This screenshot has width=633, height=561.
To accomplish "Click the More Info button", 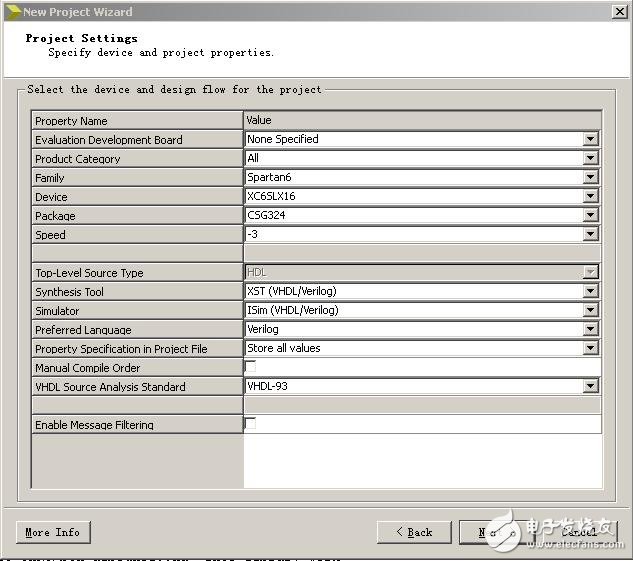I will [53, 532].
